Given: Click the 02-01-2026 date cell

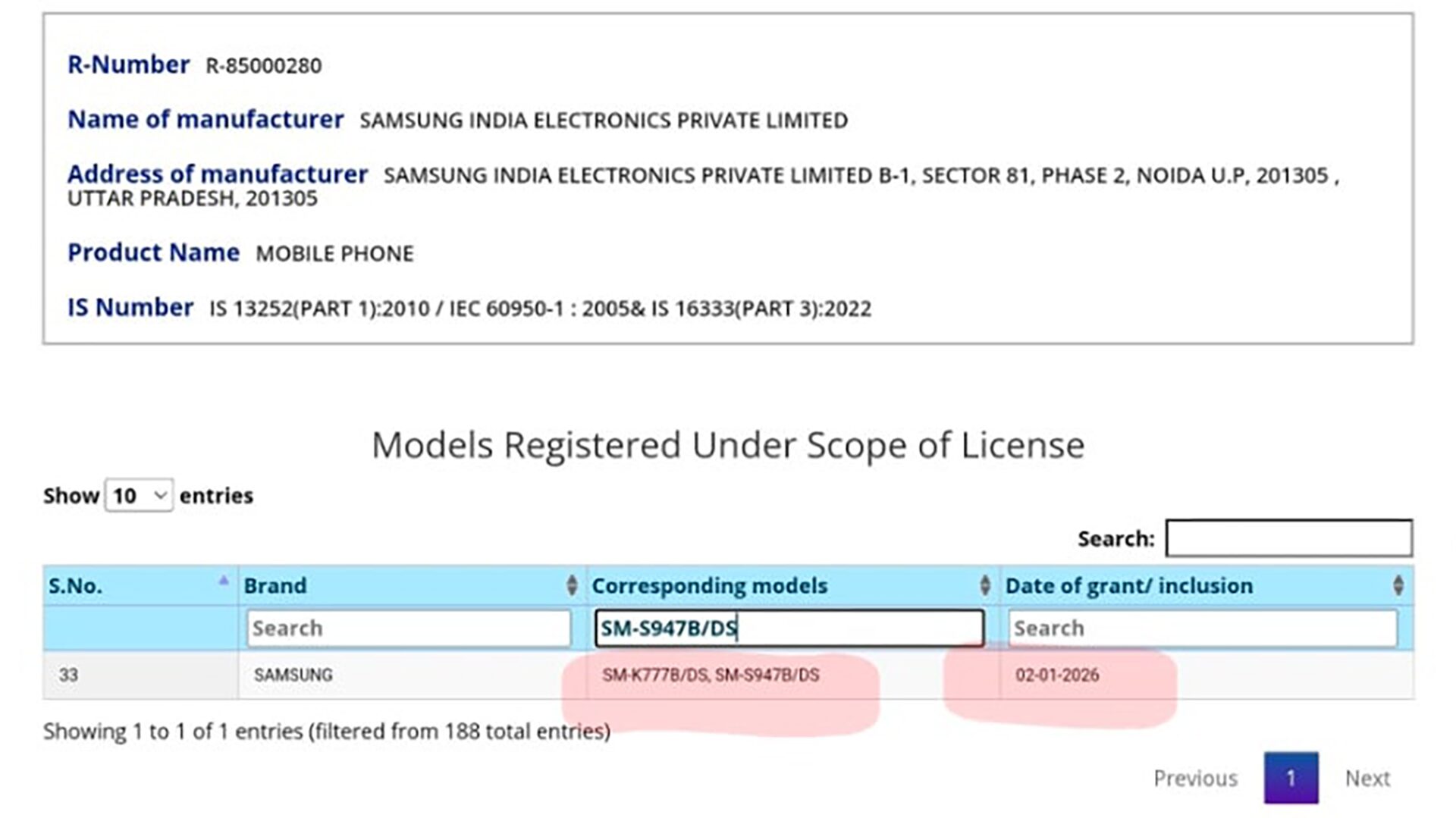Looking at the screenshot, I should [x=1057, y=675].
